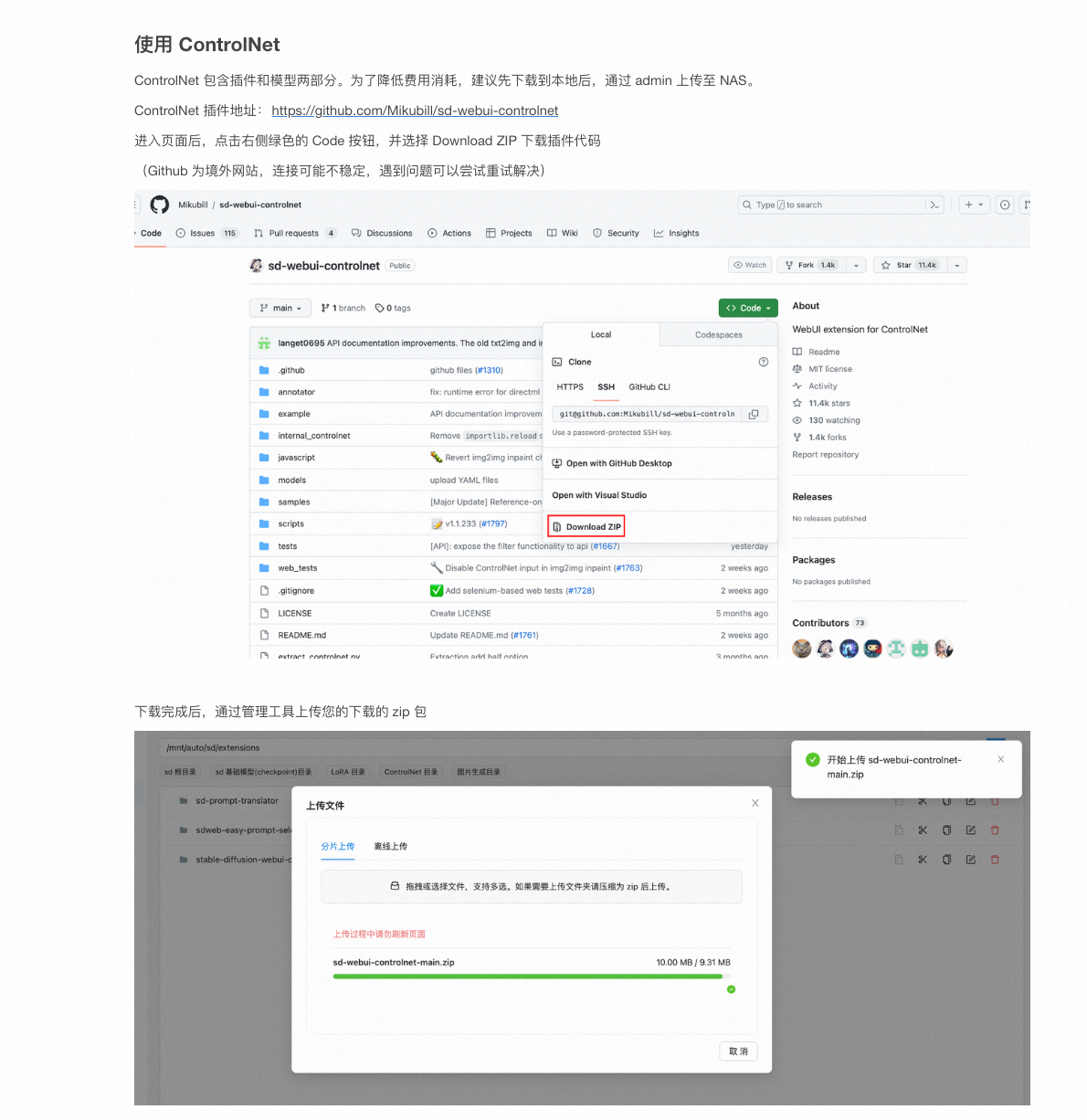The image size is (1087, 1120).
Task: Click the help icon next to Clone
Action: pyautogui.click(x=763, y=362)
